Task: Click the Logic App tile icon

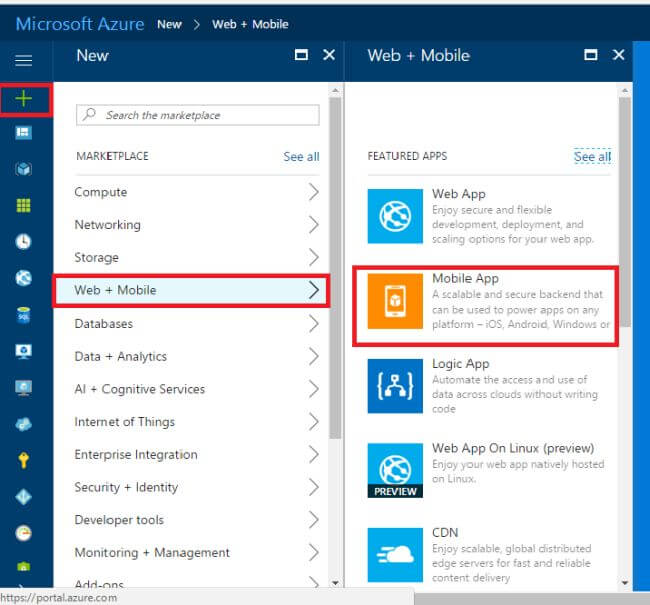Action: tap(395, 386)
